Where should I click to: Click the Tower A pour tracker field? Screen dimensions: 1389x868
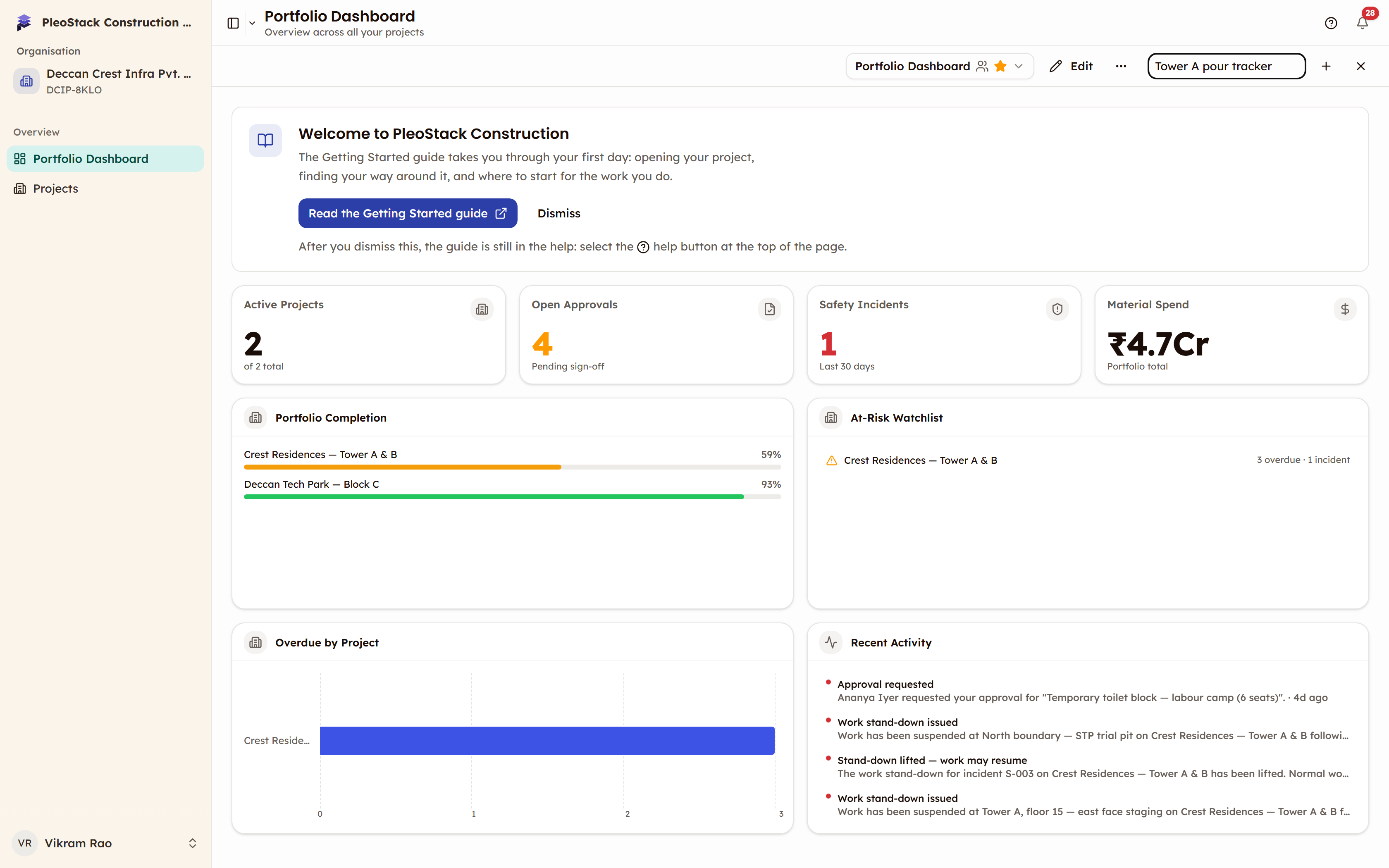pos(1227,66)
